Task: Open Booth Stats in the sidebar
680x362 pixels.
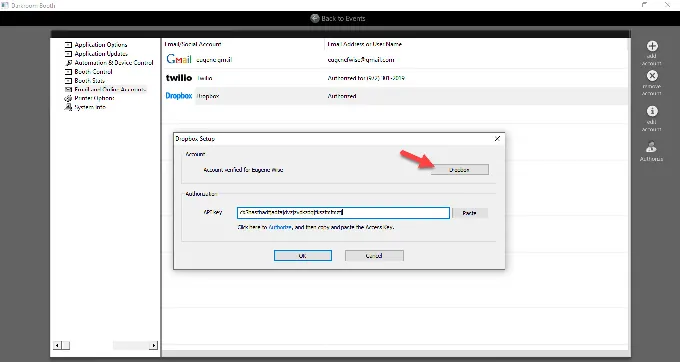Action: point(89,81)
